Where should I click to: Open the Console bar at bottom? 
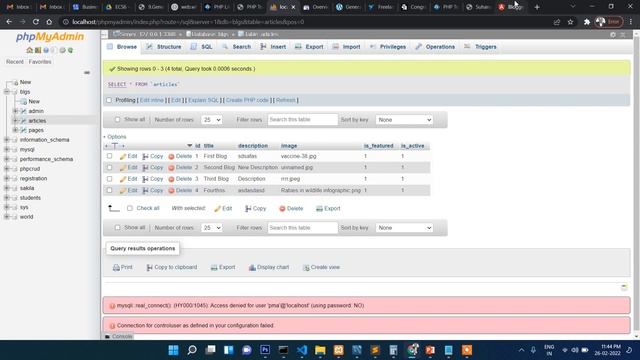click(x=118, y=337)
